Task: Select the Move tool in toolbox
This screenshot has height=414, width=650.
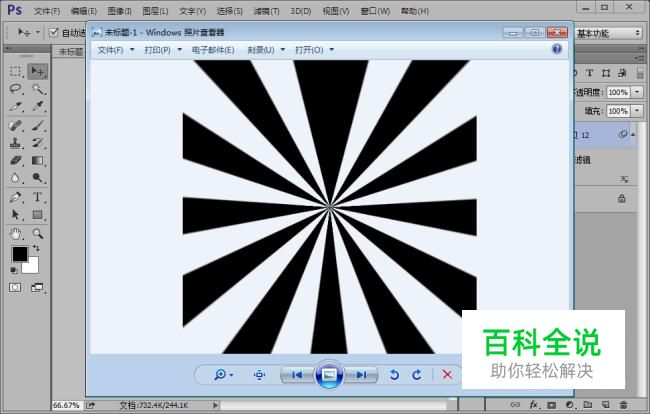Action: point(37,71)
